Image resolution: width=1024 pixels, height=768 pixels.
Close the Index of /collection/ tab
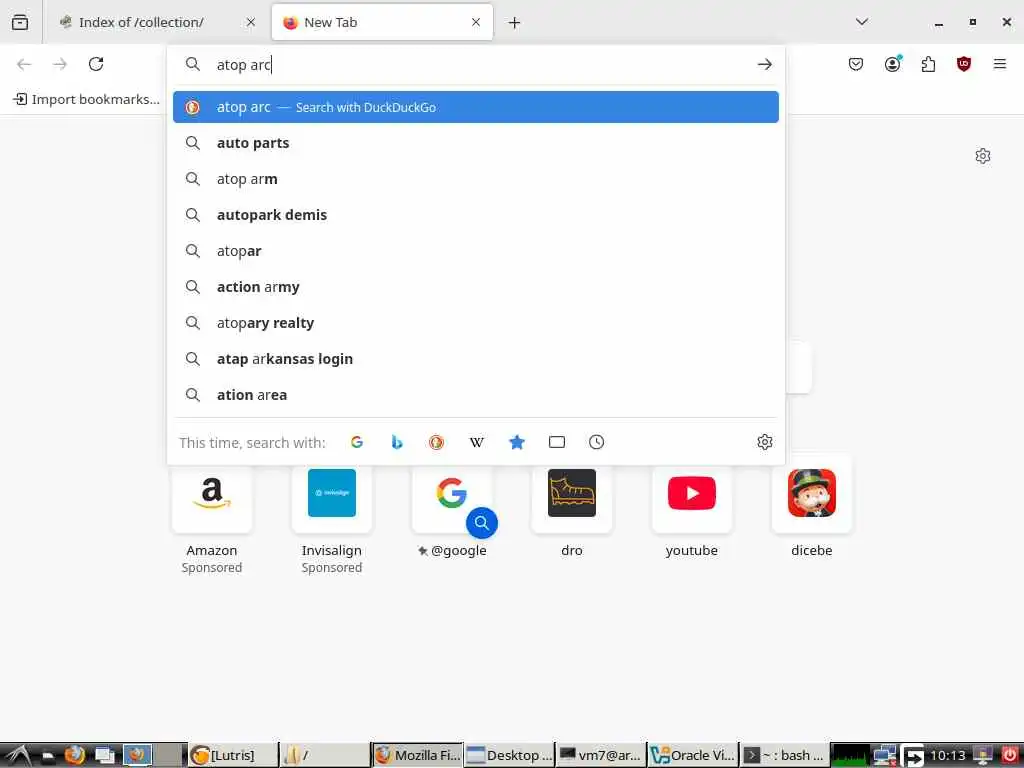251,22
